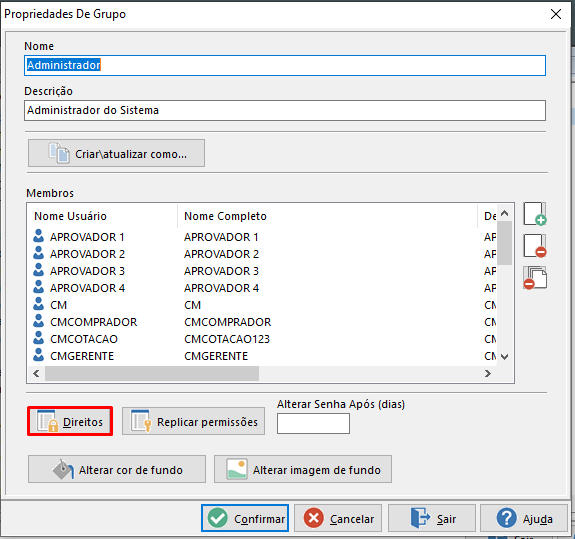Click Alterar cor de fundo button
This screenshot has width=575, height=539.
tap(117, 469)
